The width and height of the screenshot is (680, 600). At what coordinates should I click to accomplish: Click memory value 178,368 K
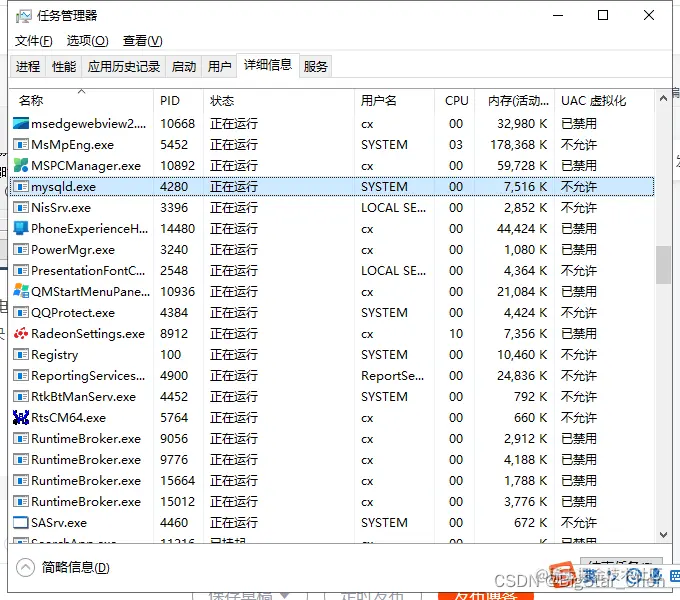519,144
